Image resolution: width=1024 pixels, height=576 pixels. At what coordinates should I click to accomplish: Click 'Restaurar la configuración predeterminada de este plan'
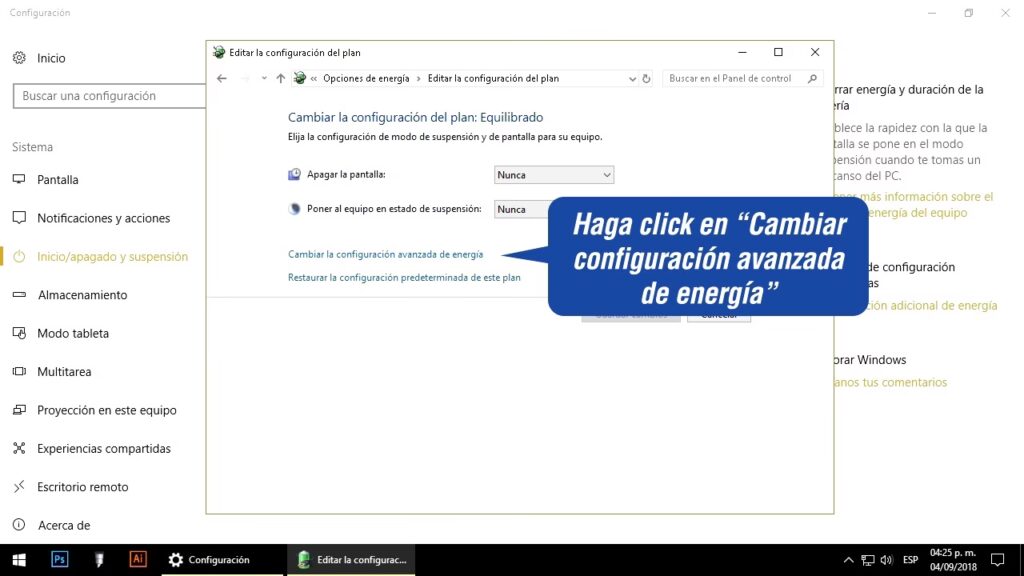(404, 278)
